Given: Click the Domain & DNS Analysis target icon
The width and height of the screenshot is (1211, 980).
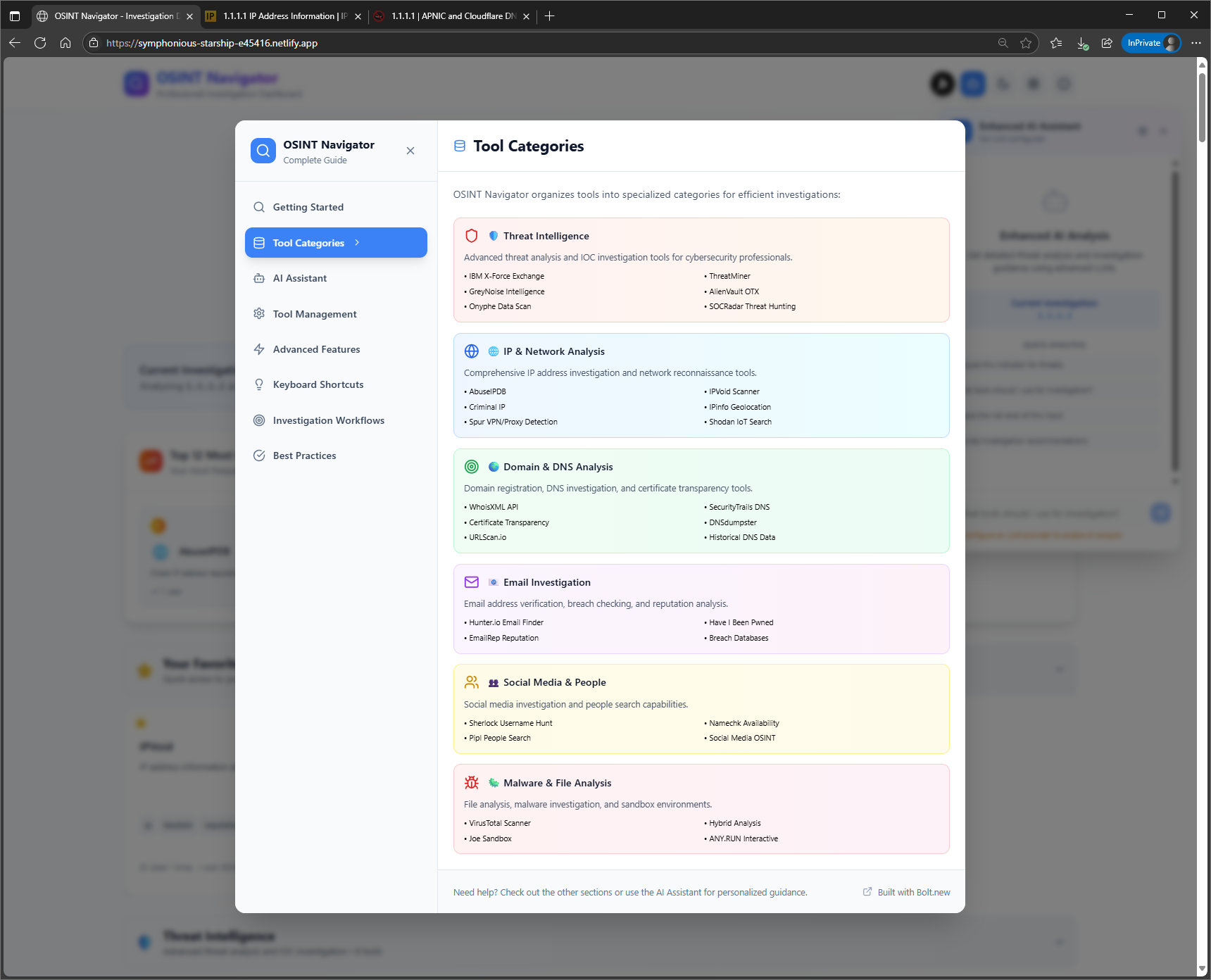Looking at the screenshot, I should (x=472, y=467).
